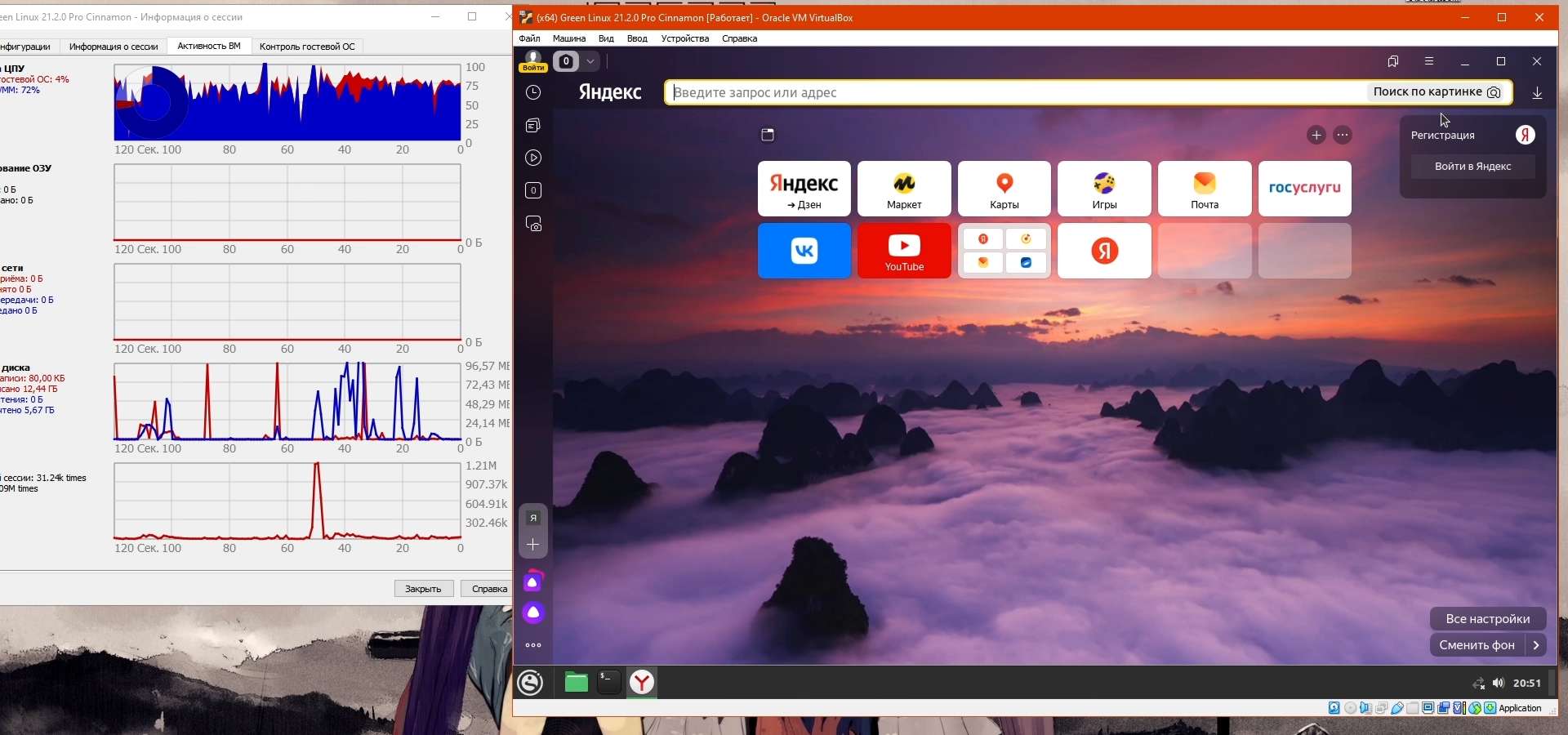Image resolution: width=1568 pixels, height=735 pixels.
Task: Open the Файл menu in VirtualBox
Action: coord(529,38)
